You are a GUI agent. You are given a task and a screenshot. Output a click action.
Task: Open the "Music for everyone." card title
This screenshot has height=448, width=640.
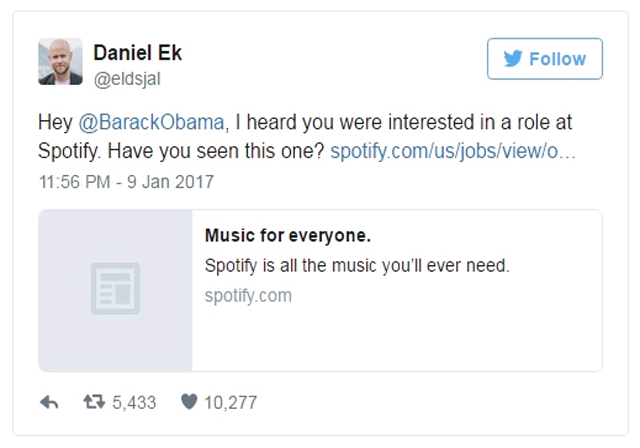[x=288, y=236]
